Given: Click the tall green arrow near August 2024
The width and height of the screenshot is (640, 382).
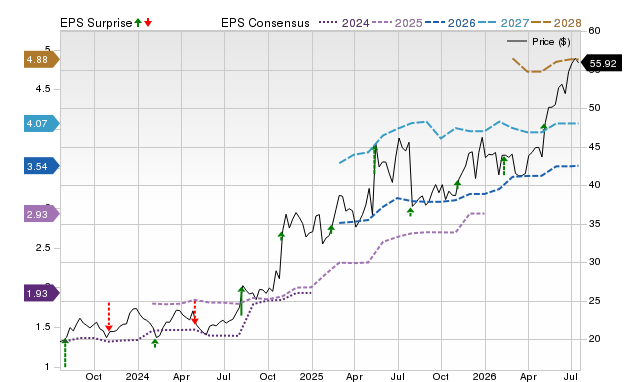Looking at the screenshot, I should pos(241,301).
